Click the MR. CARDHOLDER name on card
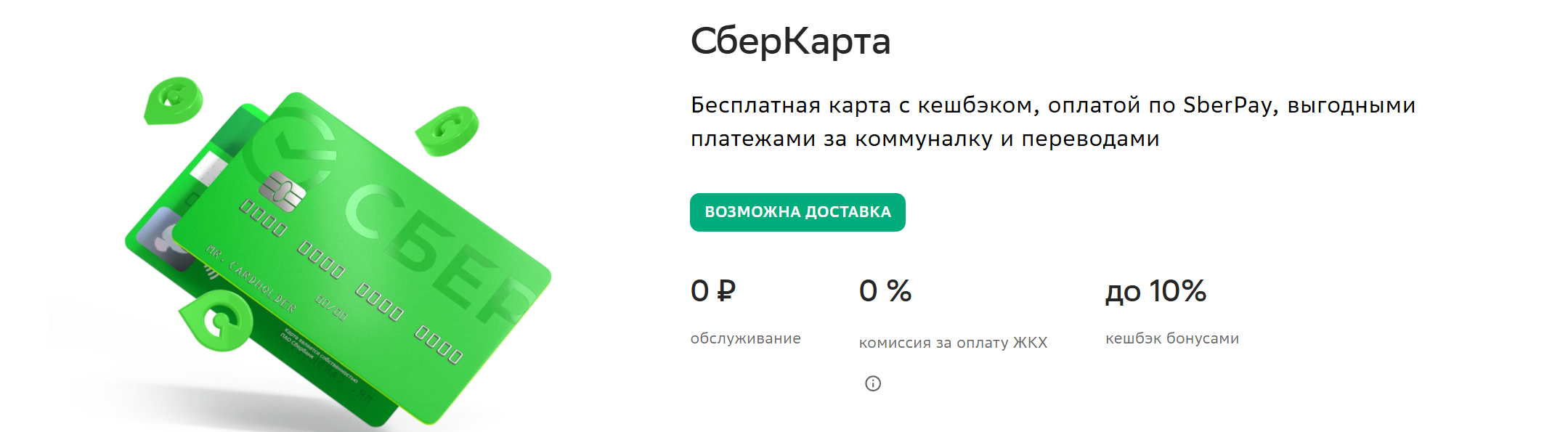1568x432 pixels. (251, 280)
